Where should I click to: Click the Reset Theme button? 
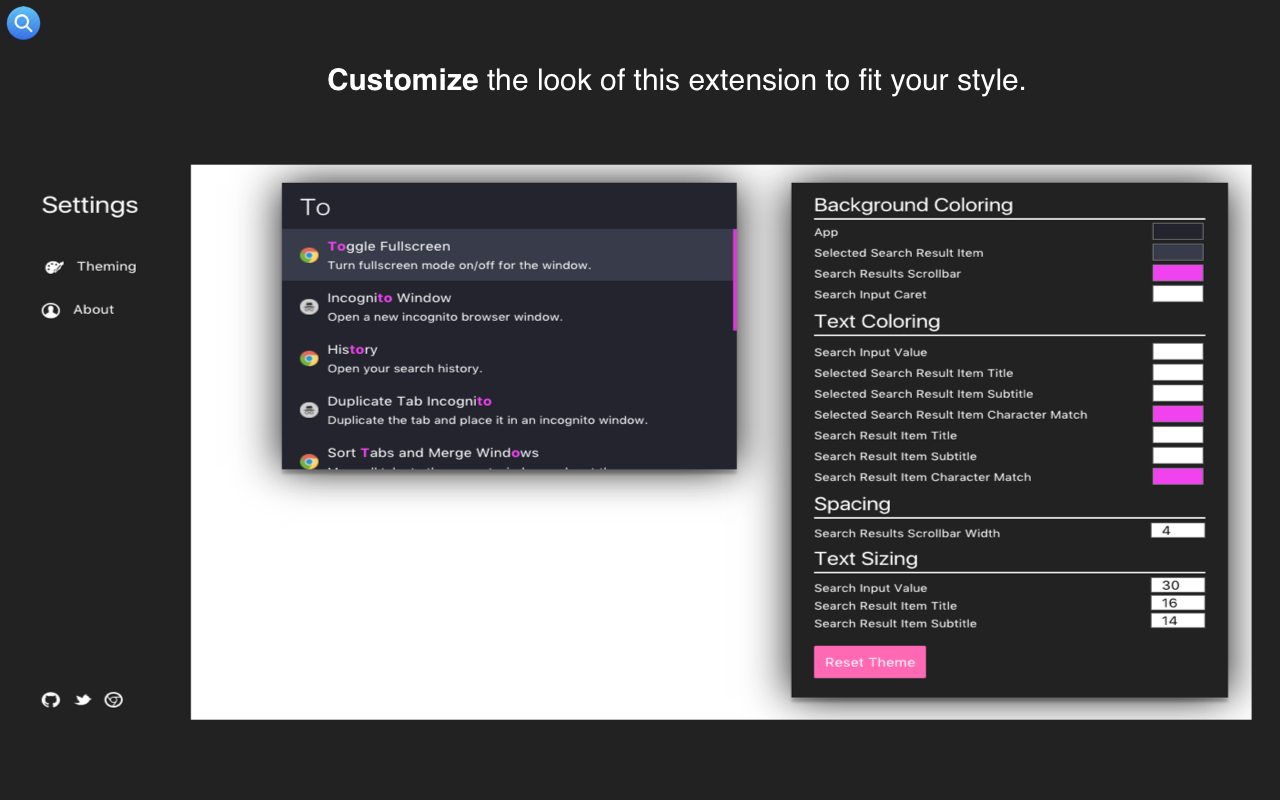[x=870, y=662]
